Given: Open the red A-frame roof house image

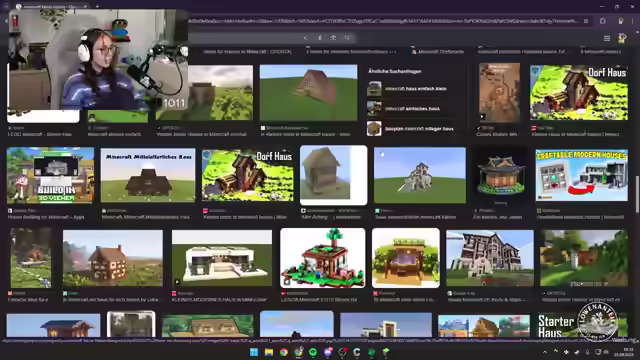Looking at the screenshot, I should [x=309, y=92].
